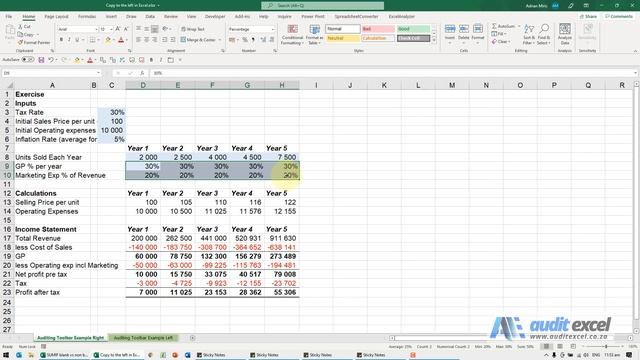
Task: Click the Delete cells button
Action: [464, 33]
